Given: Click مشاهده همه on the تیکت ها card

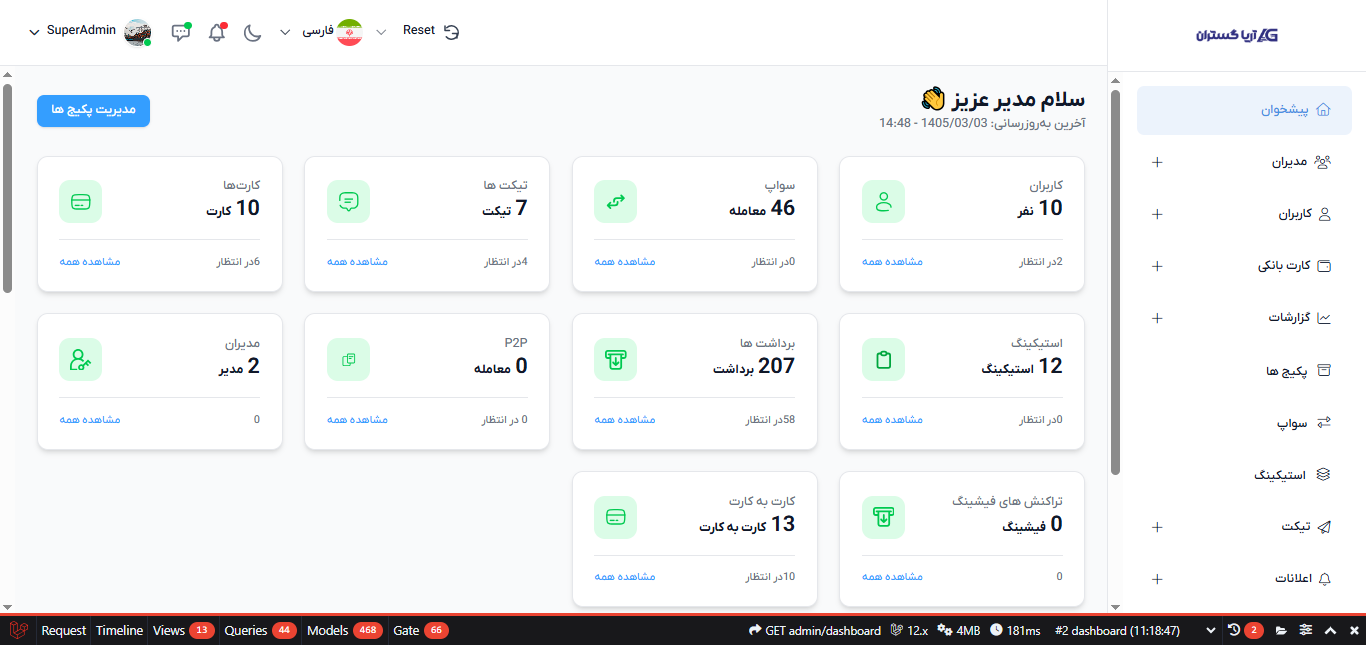Looking at the screenshot, I should tap(357, 262).
